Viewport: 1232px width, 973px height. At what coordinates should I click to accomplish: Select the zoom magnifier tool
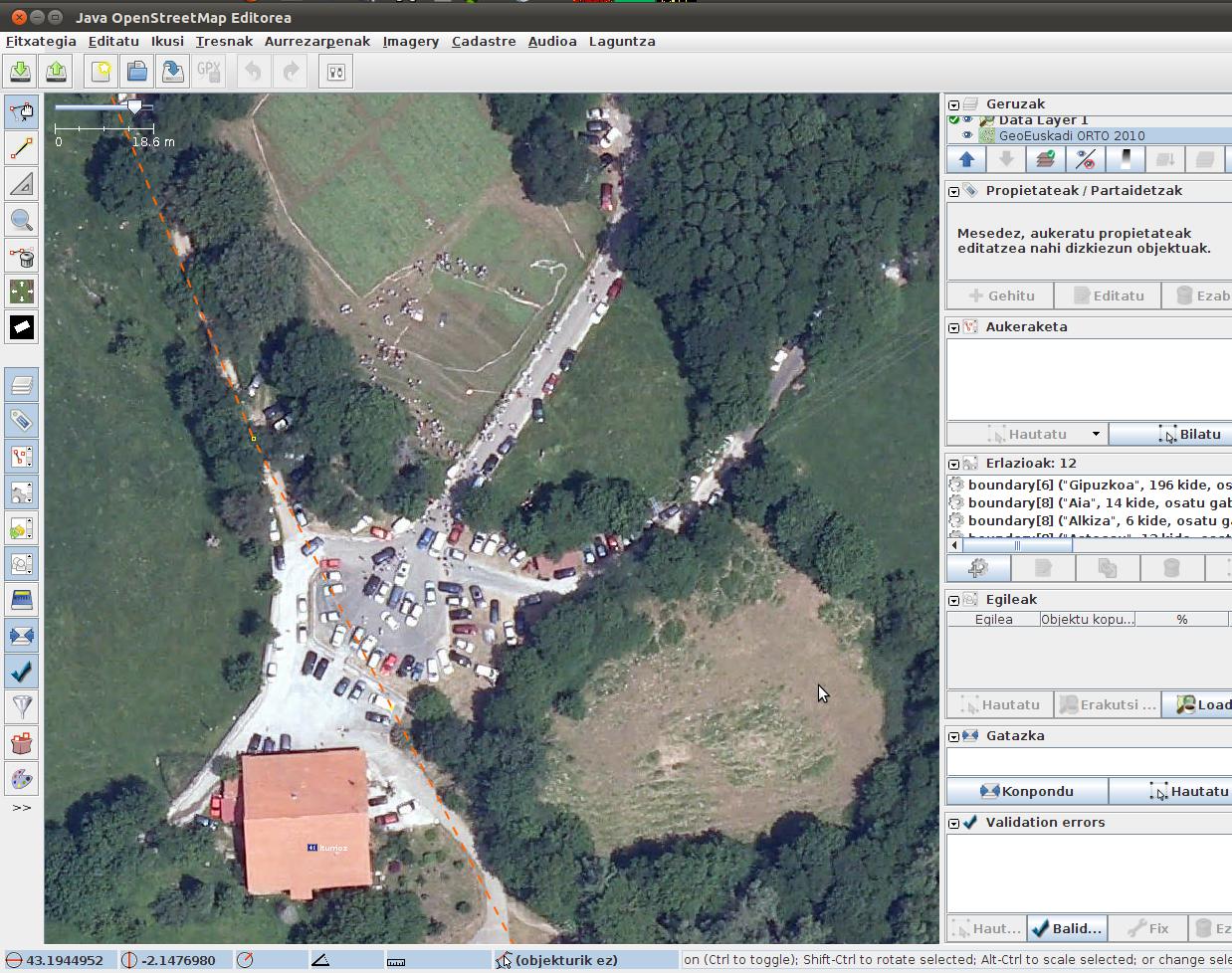[x=22, y=221]
